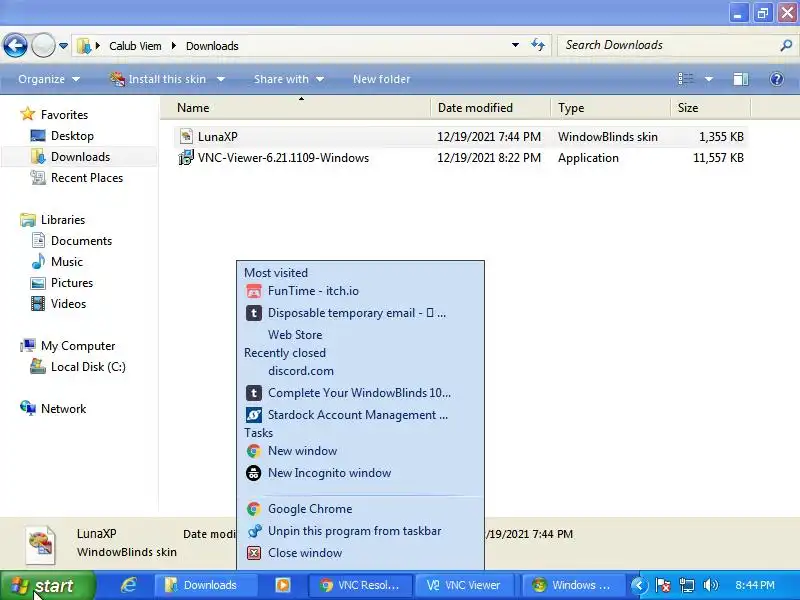Open Downloads in the navigation pane
Viewport: 800px width, 600px height.
click(80, 157)
